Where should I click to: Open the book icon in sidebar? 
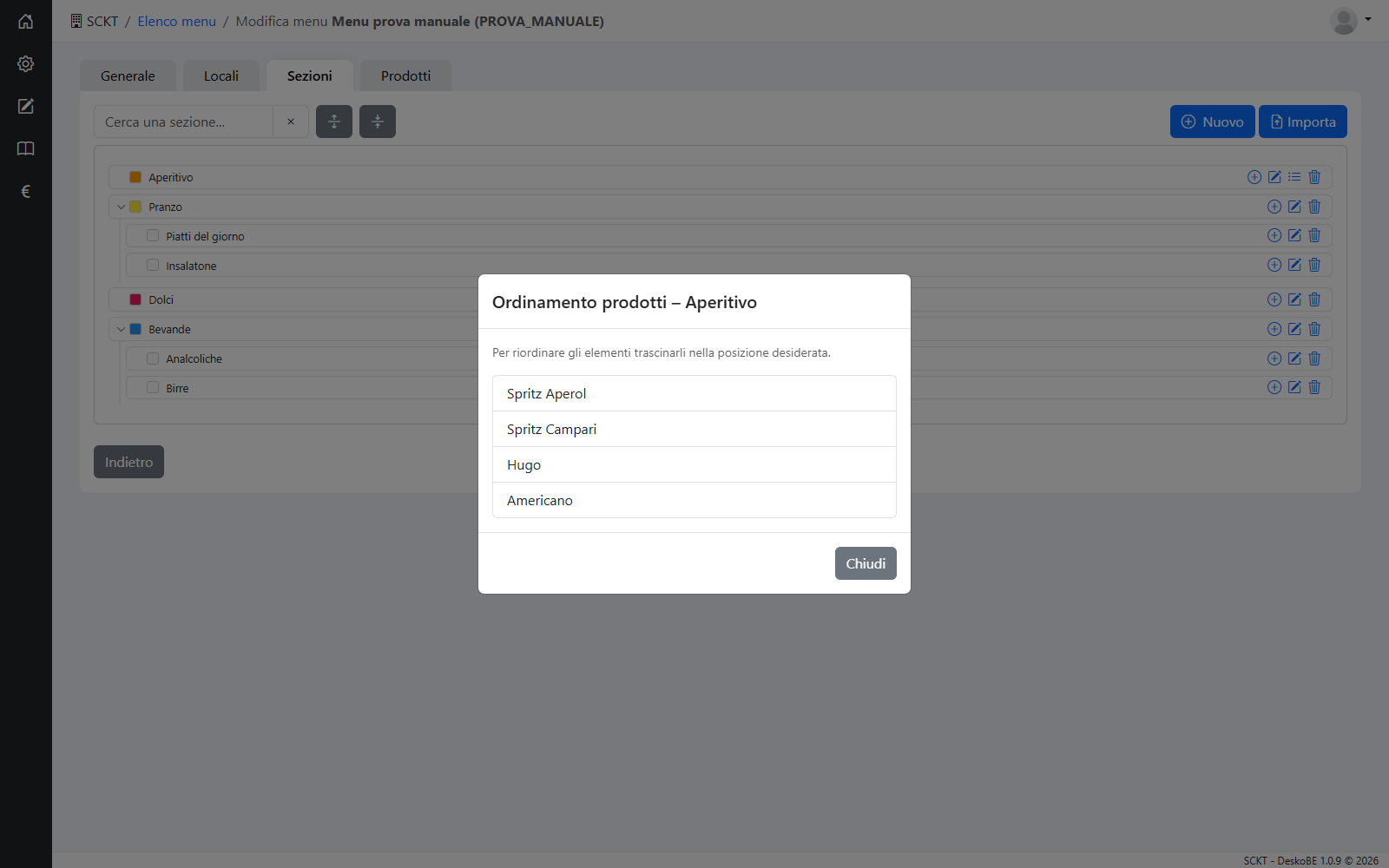click(26, 148)
